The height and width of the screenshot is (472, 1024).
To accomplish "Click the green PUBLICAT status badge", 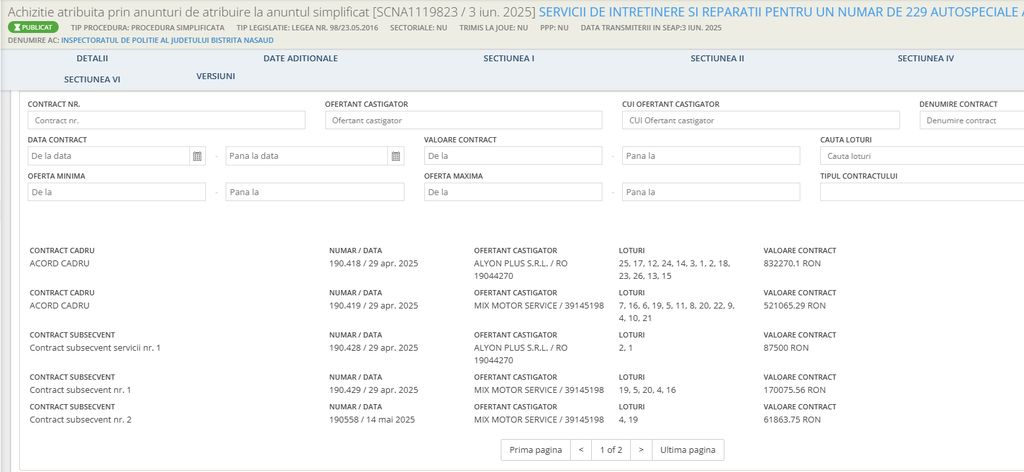I will [33, 27].
